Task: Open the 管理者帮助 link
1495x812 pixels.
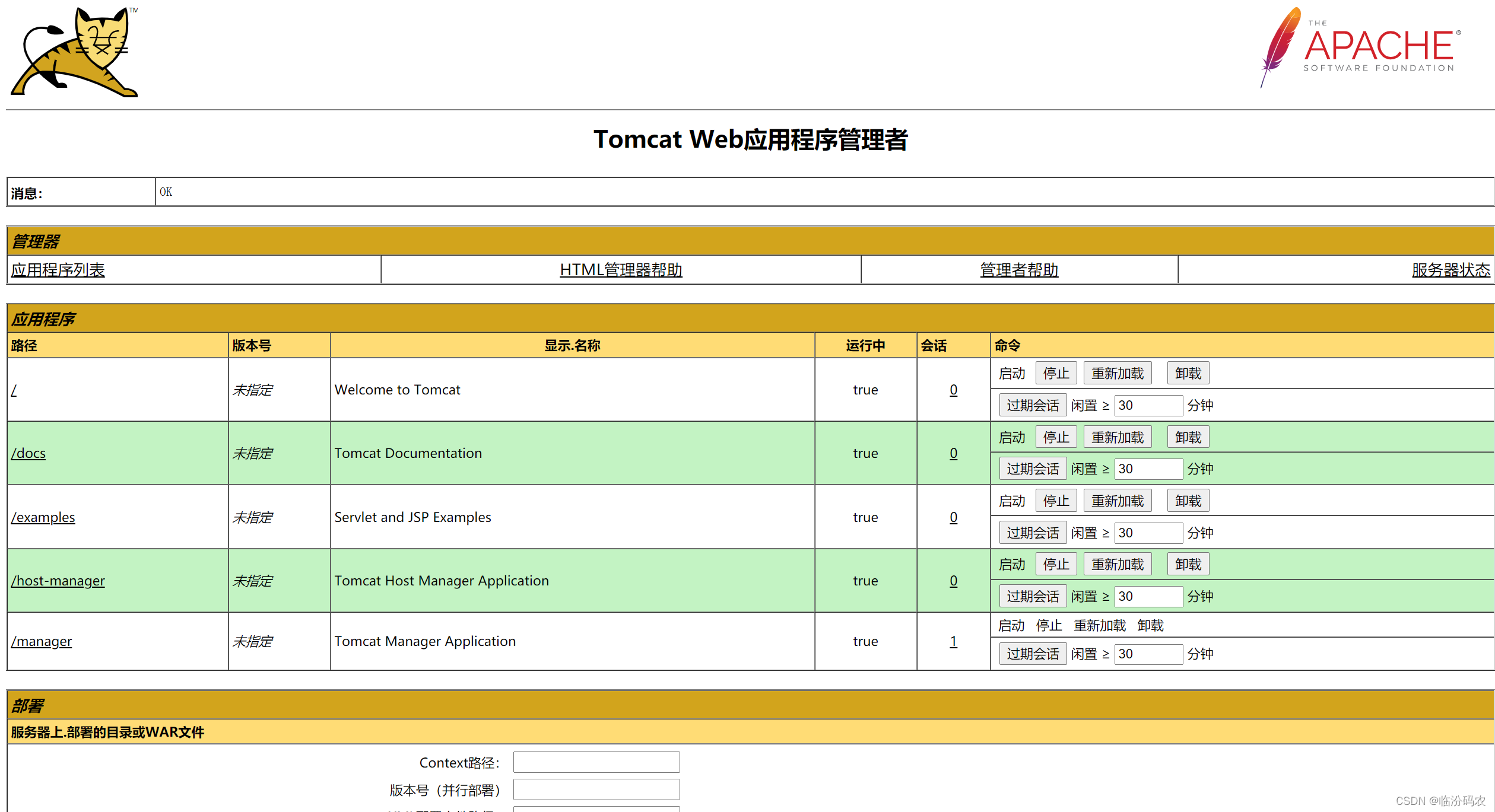Action: [1019, 270]
